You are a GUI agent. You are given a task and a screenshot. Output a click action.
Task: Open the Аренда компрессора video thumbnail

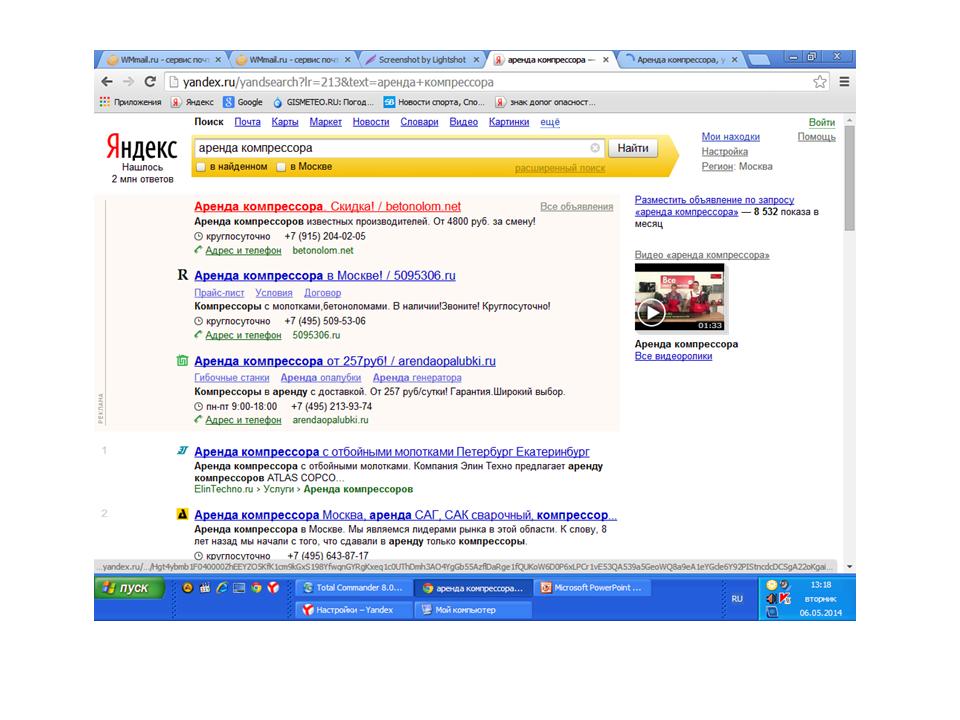click(679, 298)
